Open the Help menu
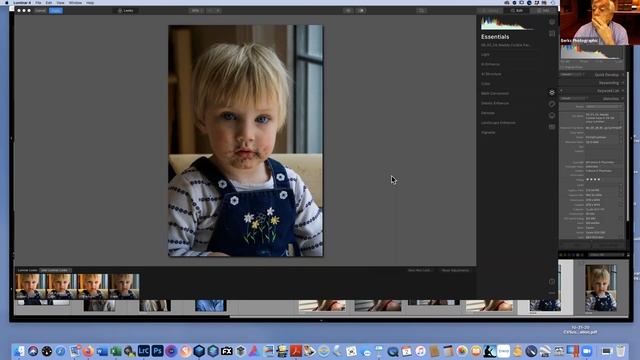 point(90,2)
